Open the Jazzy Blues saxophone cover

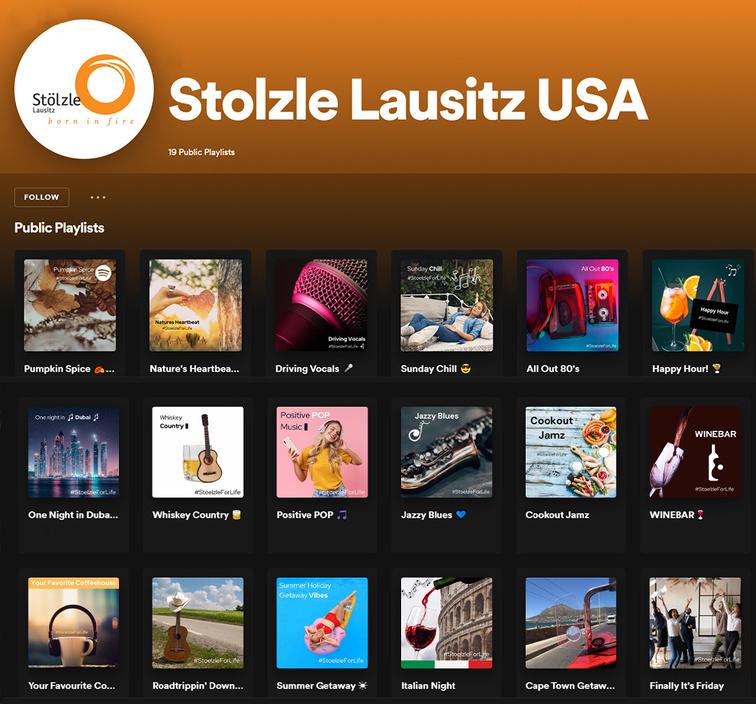coord(446,452)
